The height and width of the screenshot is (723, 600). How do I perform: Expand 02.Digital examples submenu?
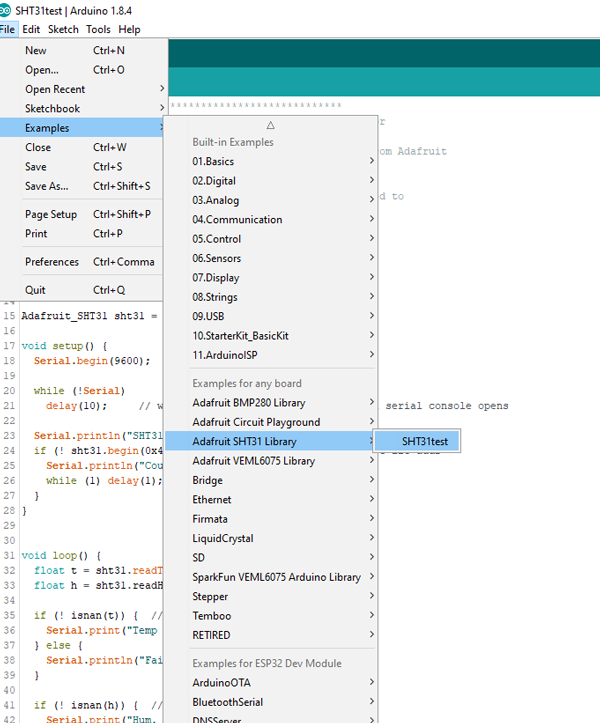tap(271, 181)
